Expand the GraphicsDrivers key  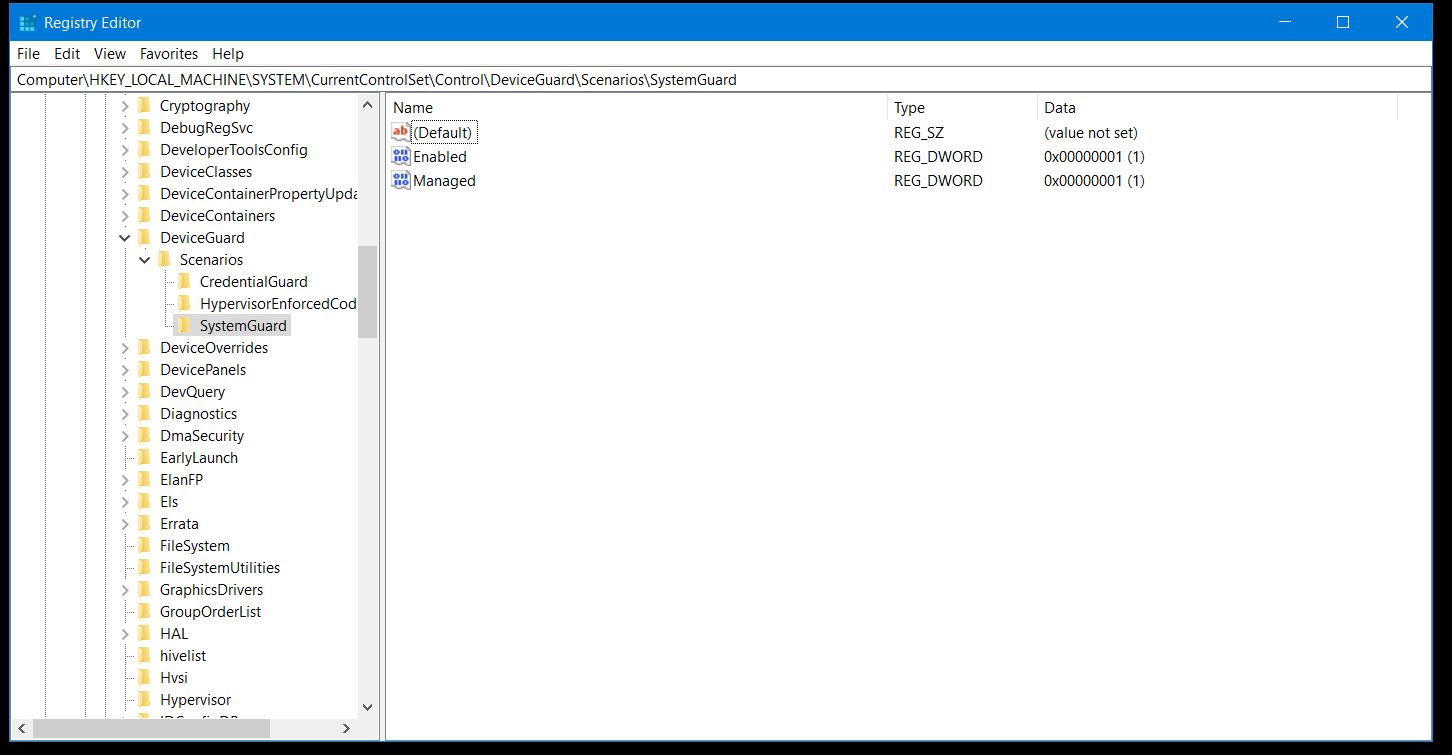pos(125,590)
